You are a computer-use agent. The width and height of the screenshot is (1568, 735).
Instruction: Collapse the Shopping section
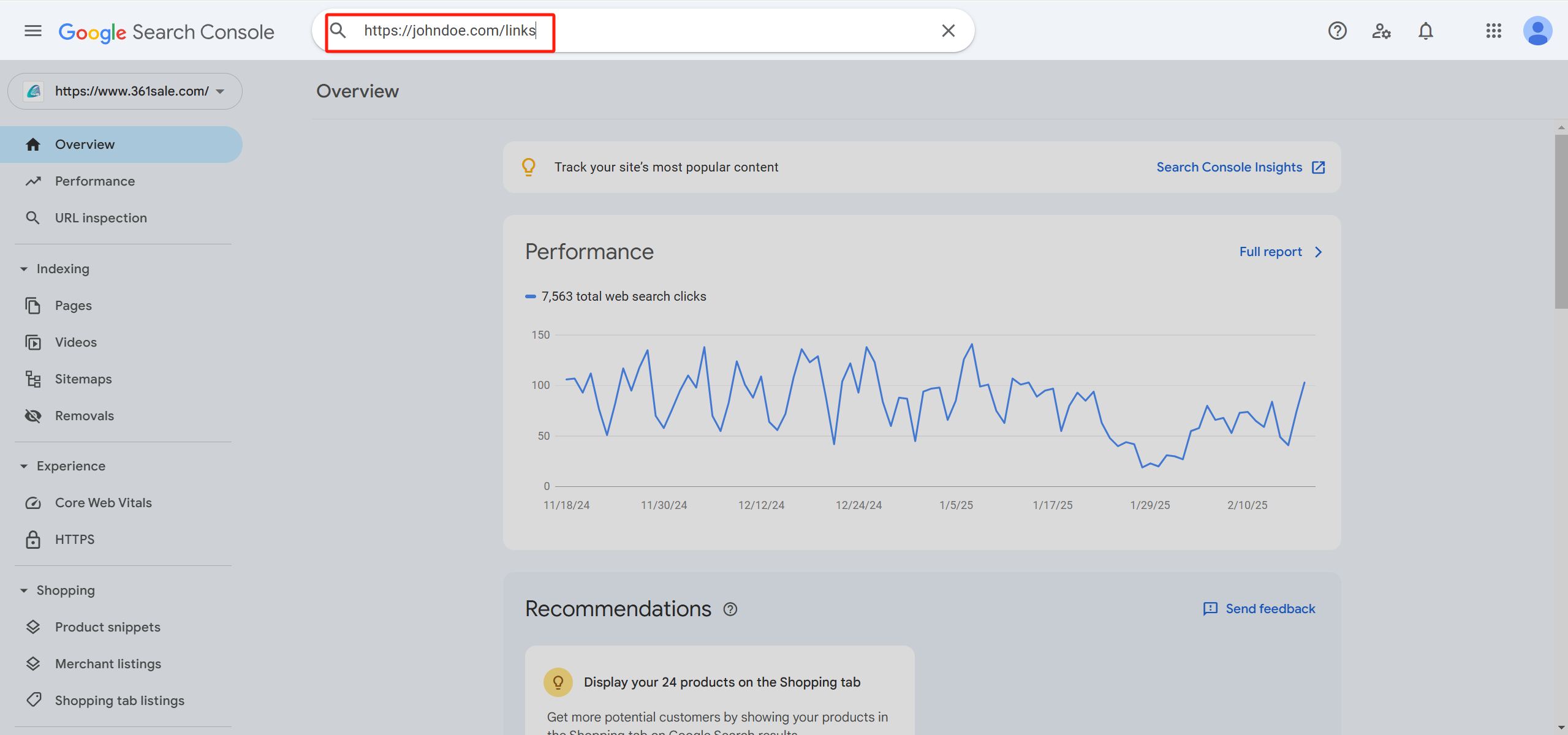[23, 590]
